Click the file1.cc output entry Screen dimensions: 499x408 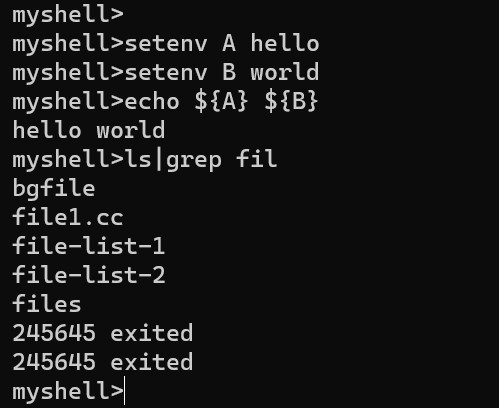tap(68, 217)
